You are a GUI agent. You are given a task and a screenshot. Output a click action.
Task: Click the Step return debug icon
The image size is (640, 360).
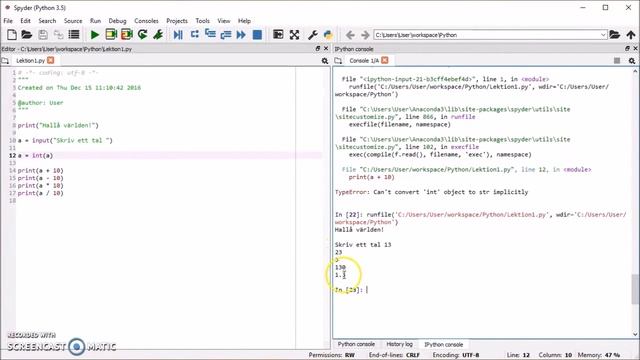tap(226, 35)
